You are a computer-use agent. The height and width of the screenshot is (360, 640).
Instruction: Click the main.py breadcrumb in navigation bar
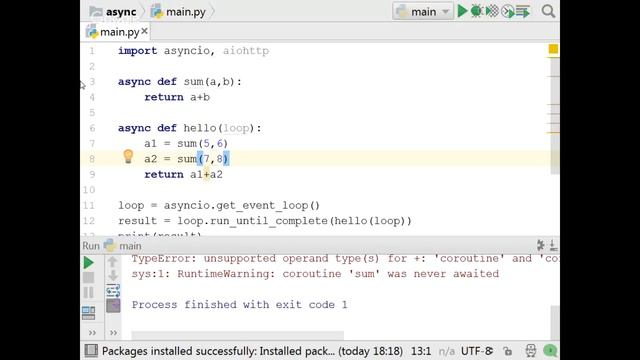pyautogui.click(x=178, y=12)
